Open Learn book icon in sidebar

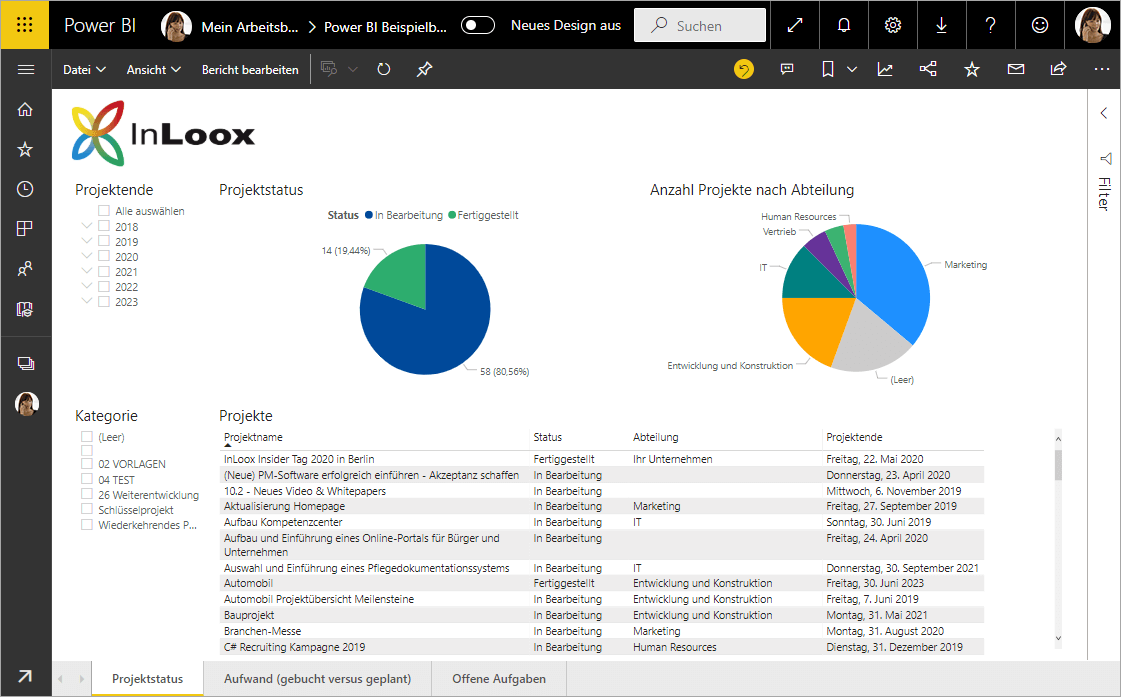coord(25,309)
